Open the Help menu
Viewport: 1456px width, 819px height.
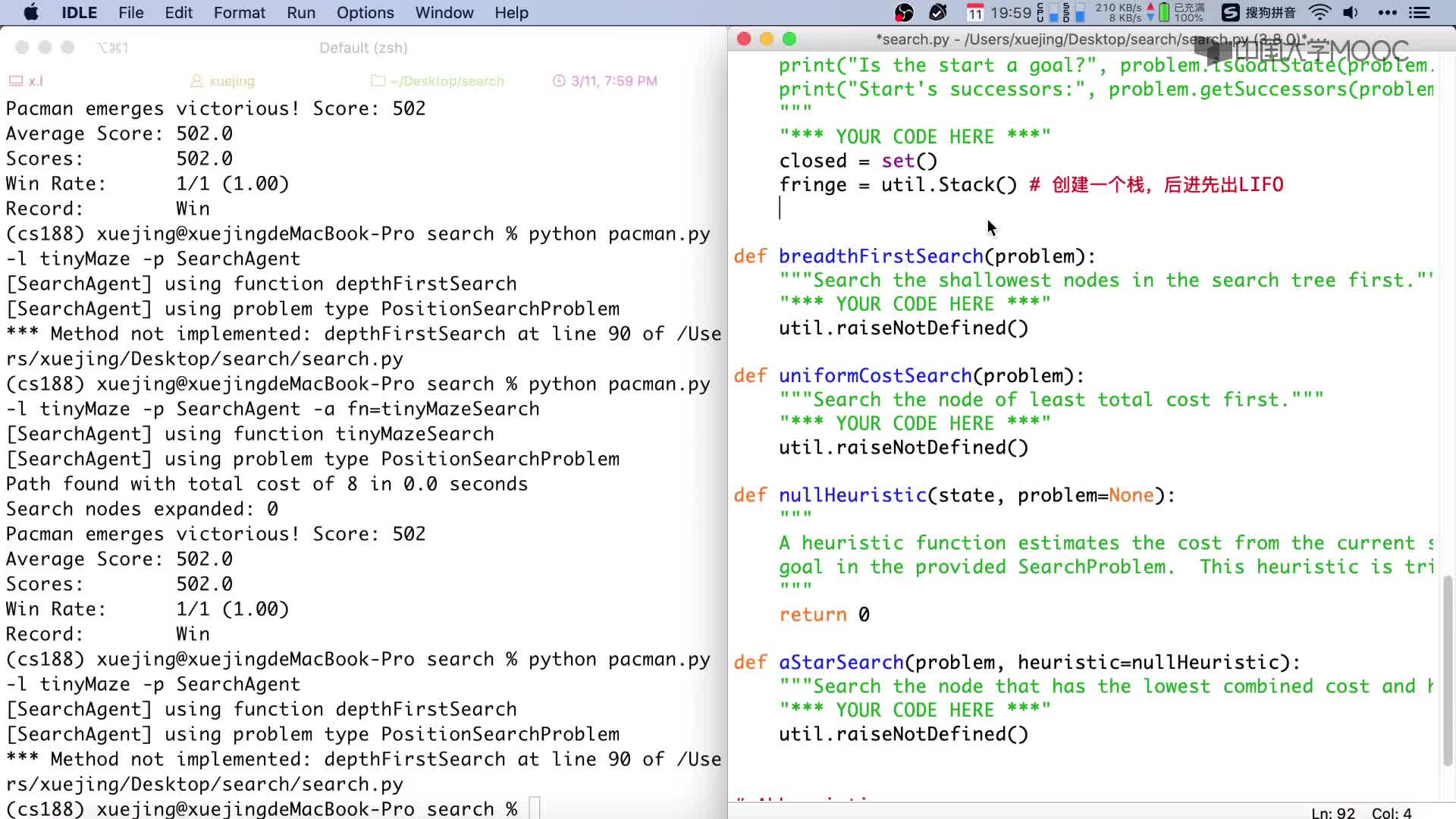[x=511, y=13]
